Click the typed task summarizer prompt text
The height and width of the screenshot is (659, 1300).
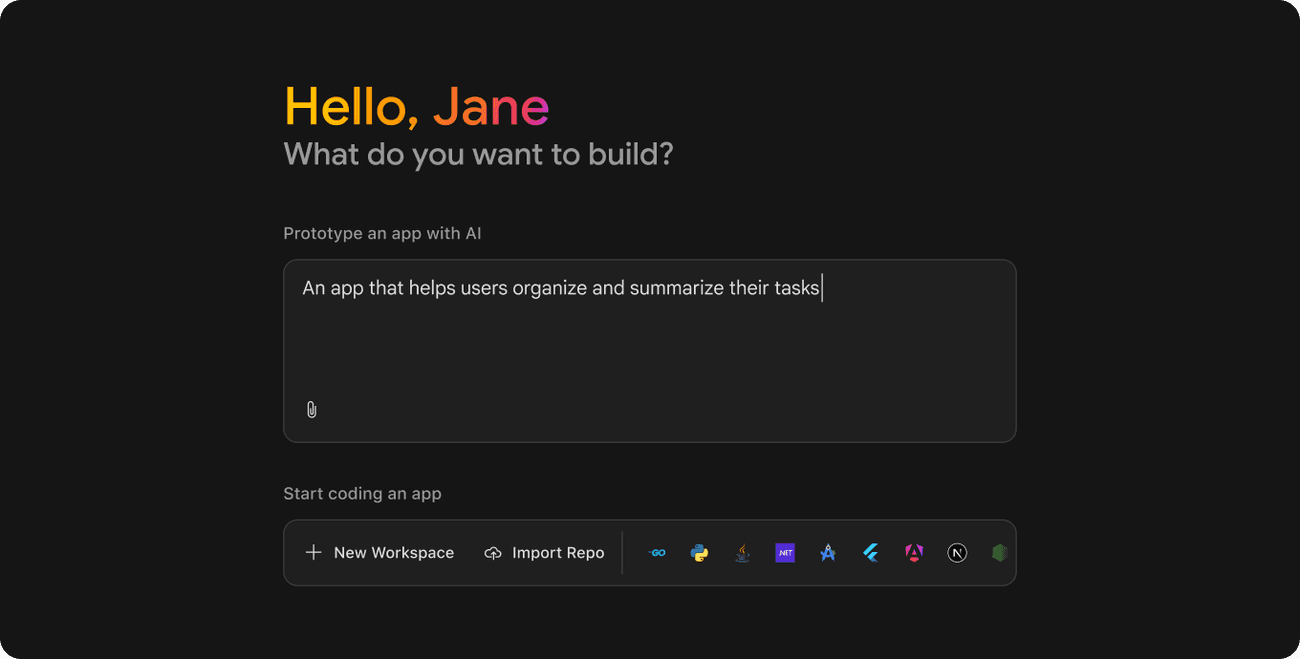560,288
